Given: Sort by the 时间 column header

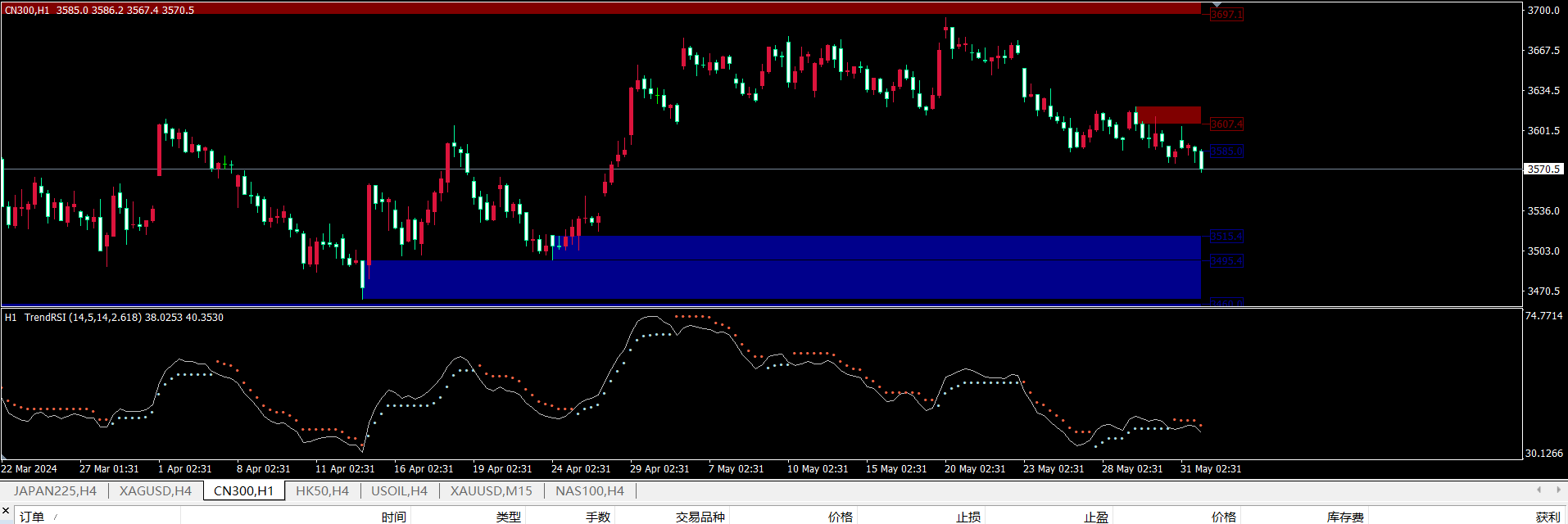Looking at the screenshot, I should (x=393, y=517).
